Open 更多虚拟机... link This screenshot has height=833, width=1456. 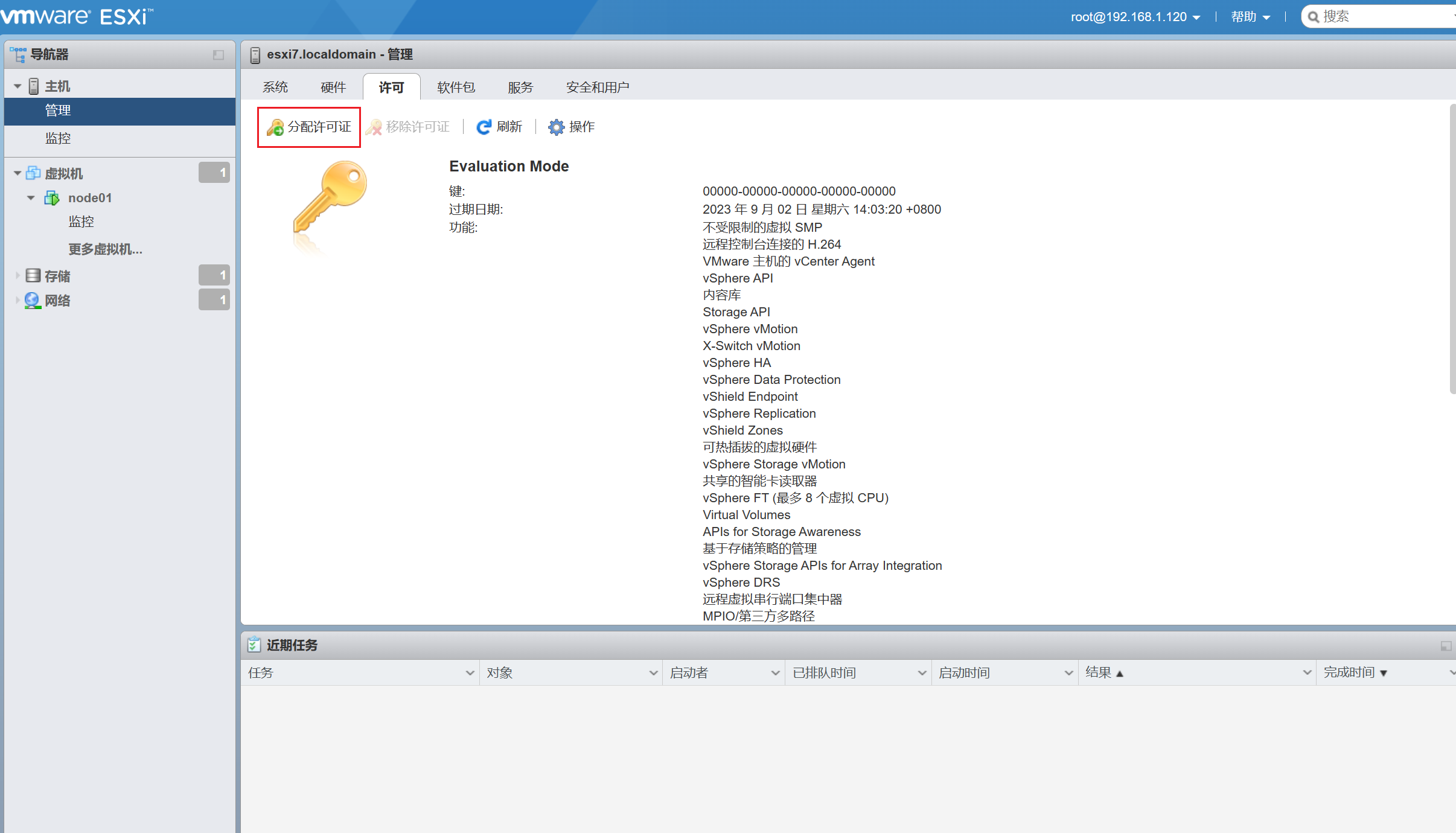pyautogui.click(x=106, y=249)
